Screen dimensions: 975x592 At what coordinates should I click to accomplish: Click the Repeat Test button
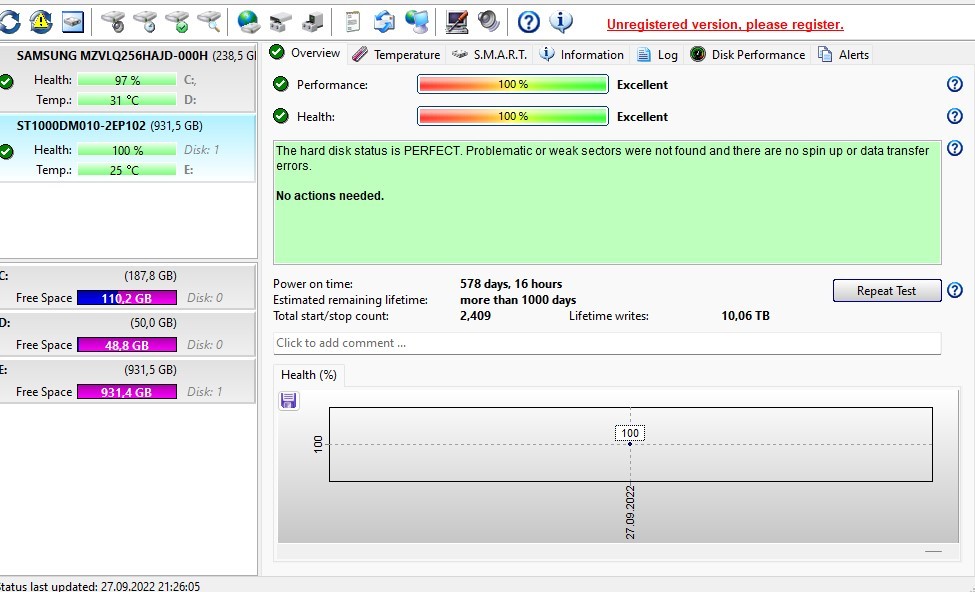(886, 291)
